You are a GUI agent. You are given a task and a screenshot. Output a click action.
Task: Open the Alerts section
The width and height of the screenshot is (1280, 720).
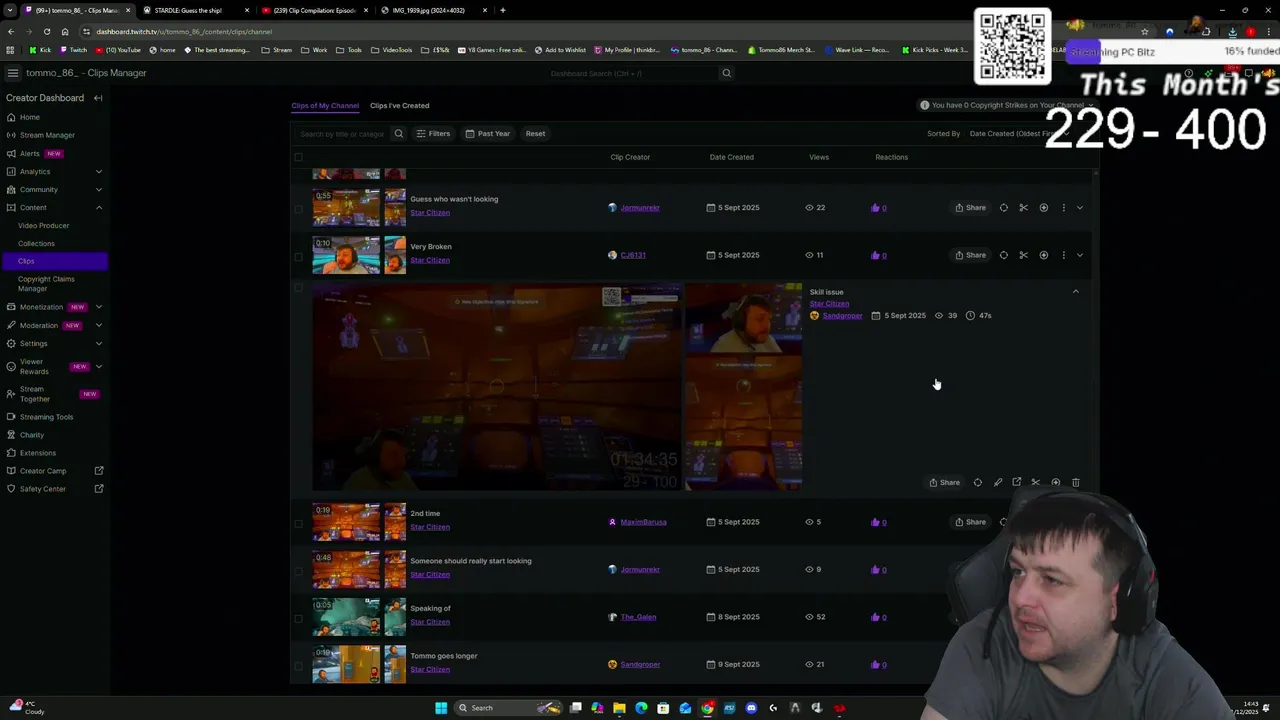(x=30, y=153)
